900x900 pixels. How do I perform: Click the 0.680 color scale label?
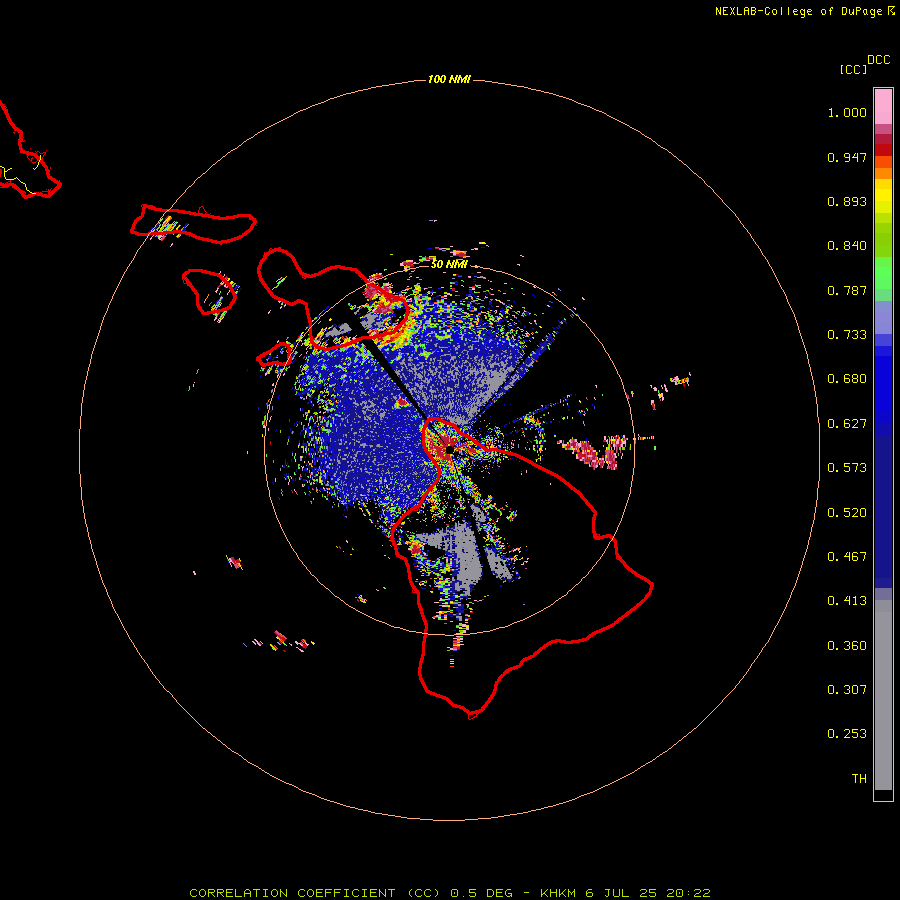coord(847,379)
